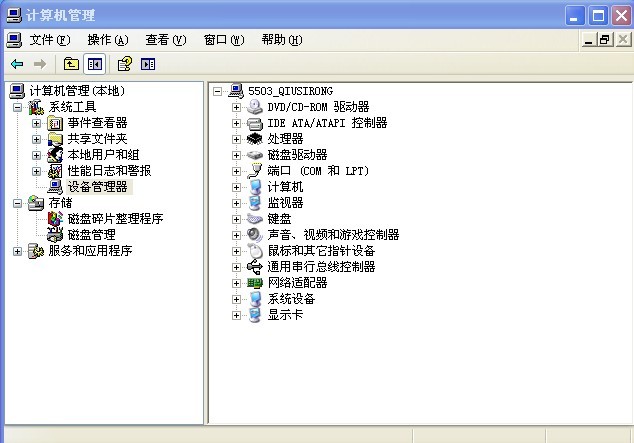Click the 声音、视频和游戏控制器 speaker icon

coord(255,235)
